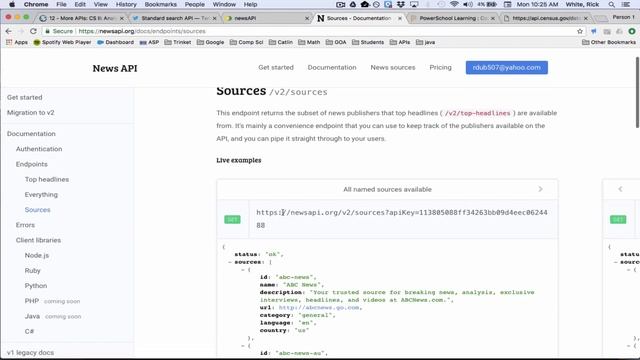
Task: Open the Apps bookmark shortcut
Action: (x=17, y=42)
